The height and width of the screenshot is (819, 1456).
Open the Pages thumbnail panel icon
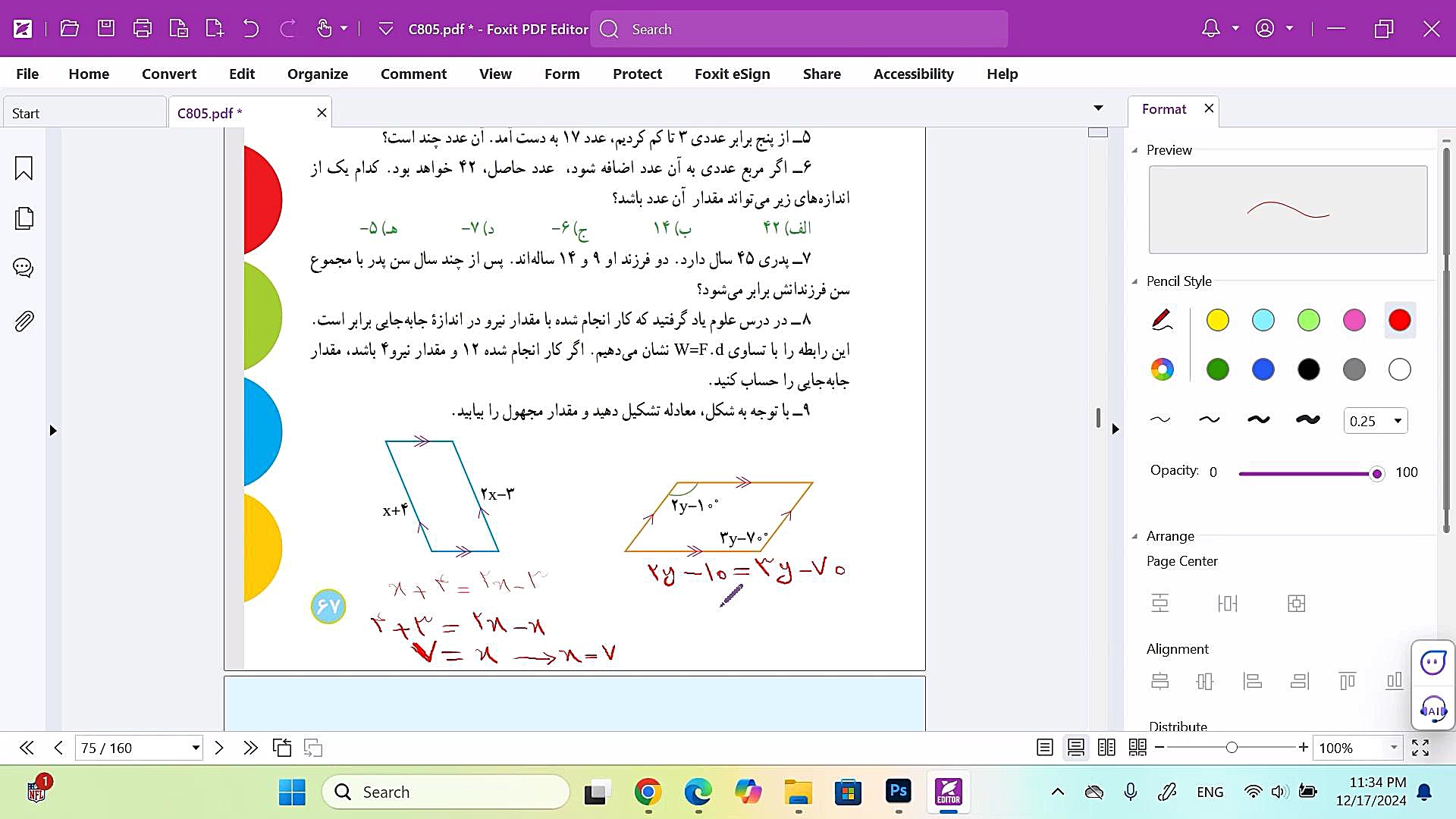(x=24, y=218)
